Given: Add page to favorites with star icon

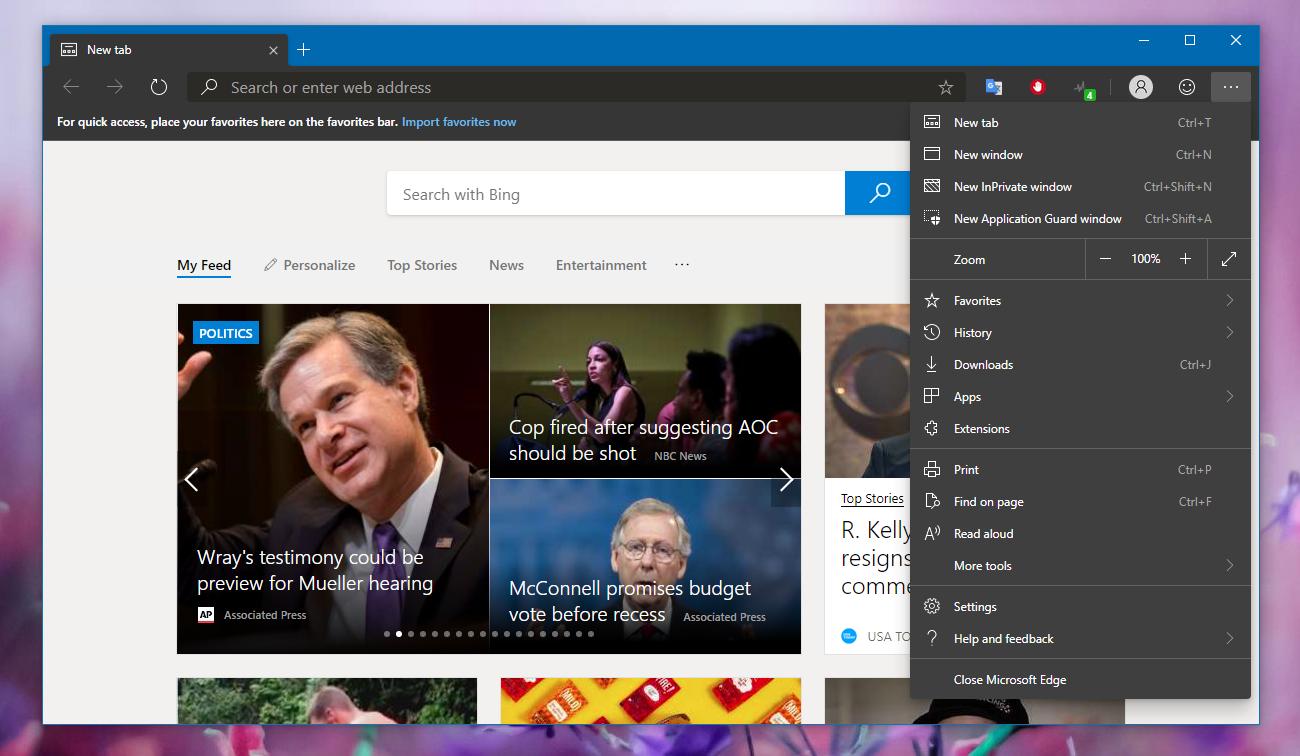Looking at the screenshot, I should click(x=945, y=87).
